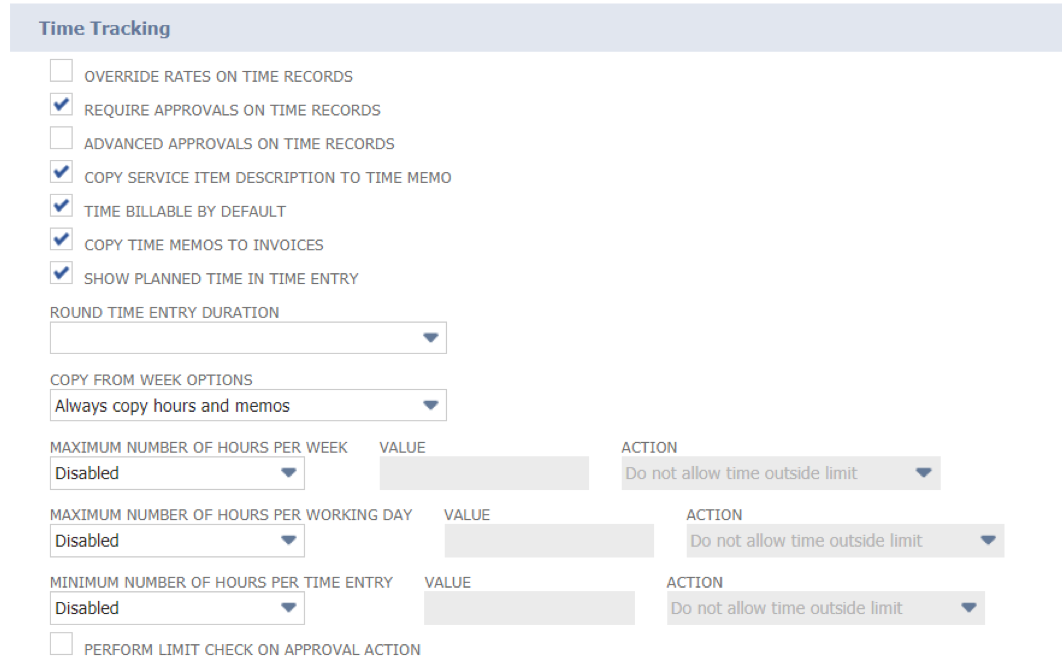Enable Advanced Approvals on Time Records
Viewport: 1062px width, 664px height.
click(61, 138)
